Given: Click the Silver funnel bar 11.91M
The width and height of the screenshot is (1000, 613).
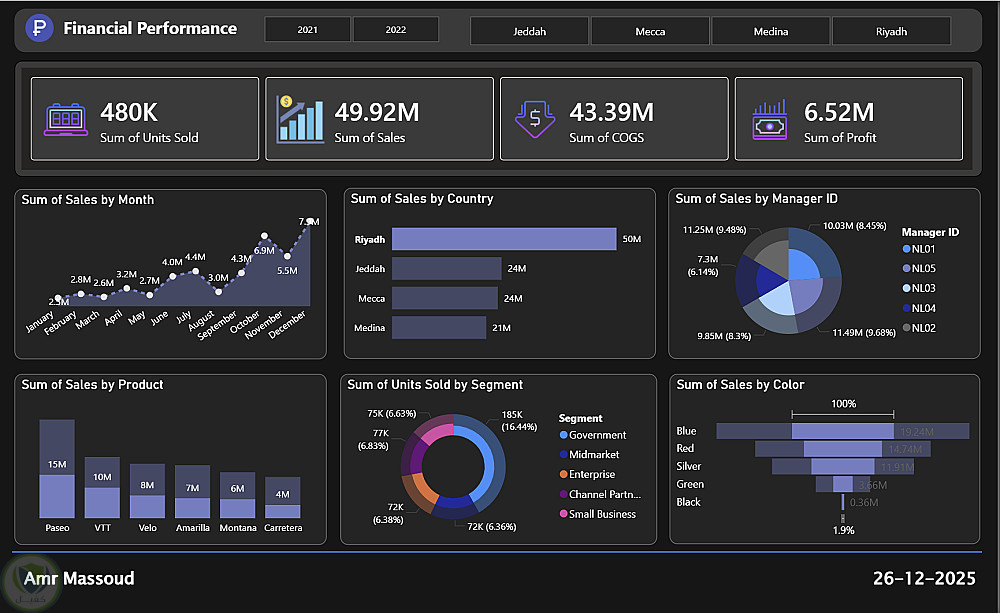Looking at the screenshot, I should point(842,467).
